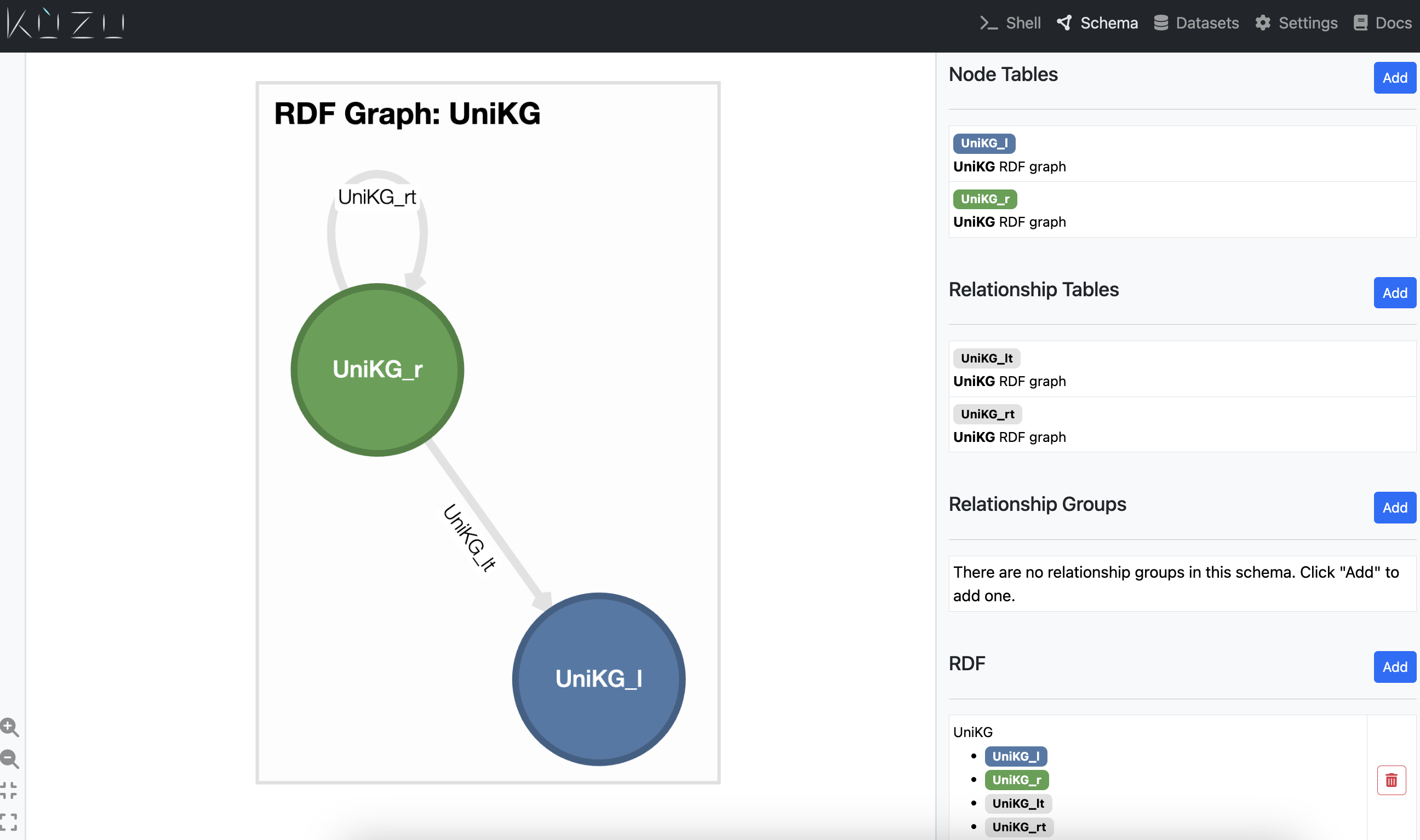
Task: Click the zoom out magnifier icon
Action: click(10, 759)
